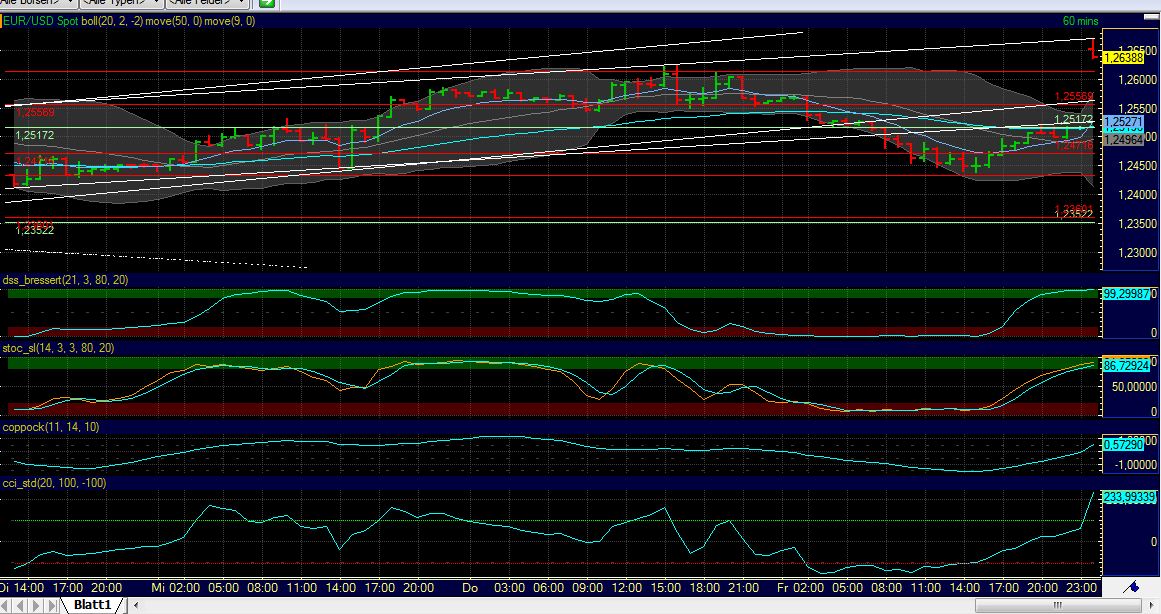Click stochastic value 86,72924
Viewport: 1161px width, 614px height.
[x=1126, y=365]
